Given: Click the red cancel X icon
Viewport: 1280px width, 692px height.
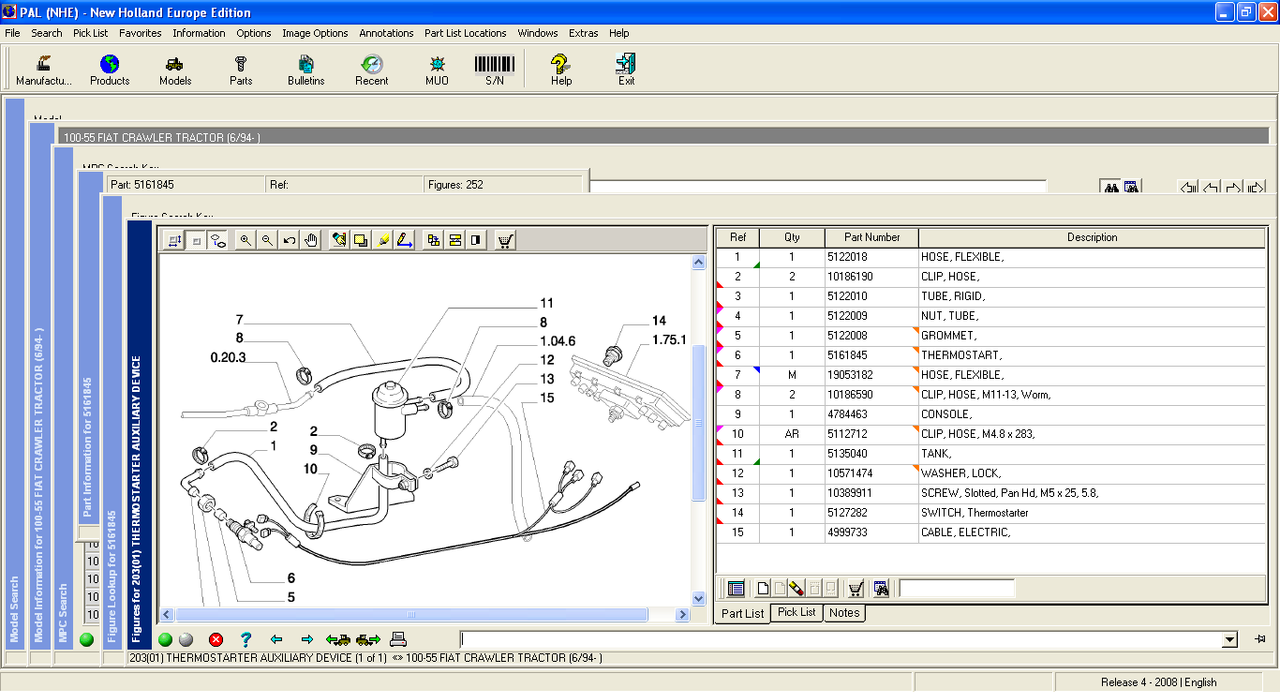Looking at the screenshot, I should pos(216,639).
